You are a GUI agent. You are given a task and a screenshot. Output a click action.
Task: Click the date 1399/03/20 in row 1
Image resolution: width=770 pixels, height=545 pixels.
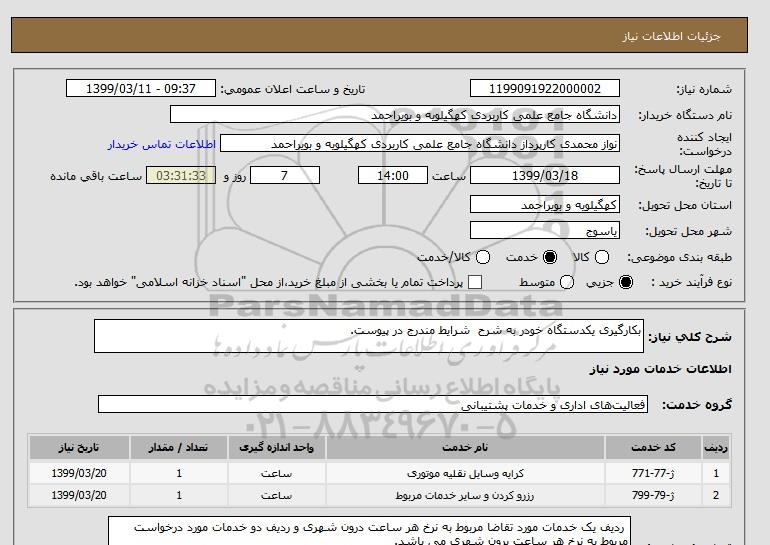pos(79,473)
